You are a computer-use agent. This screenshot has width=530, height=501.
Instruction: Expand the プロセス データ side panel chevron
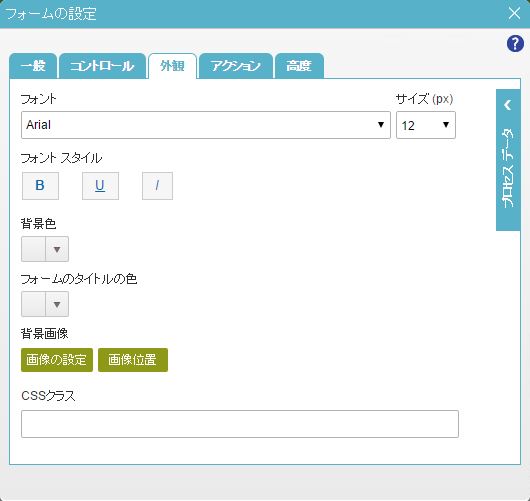click(x=508, y=105)
